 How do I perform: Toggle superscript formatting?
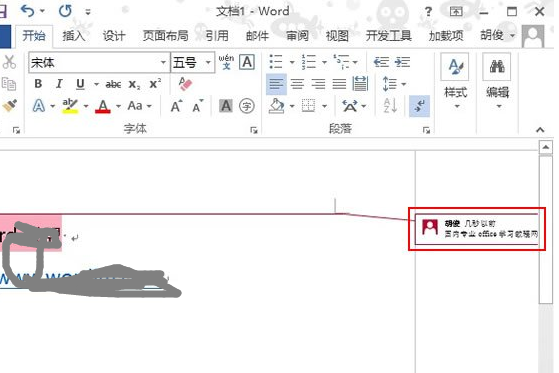pos(155,84)
